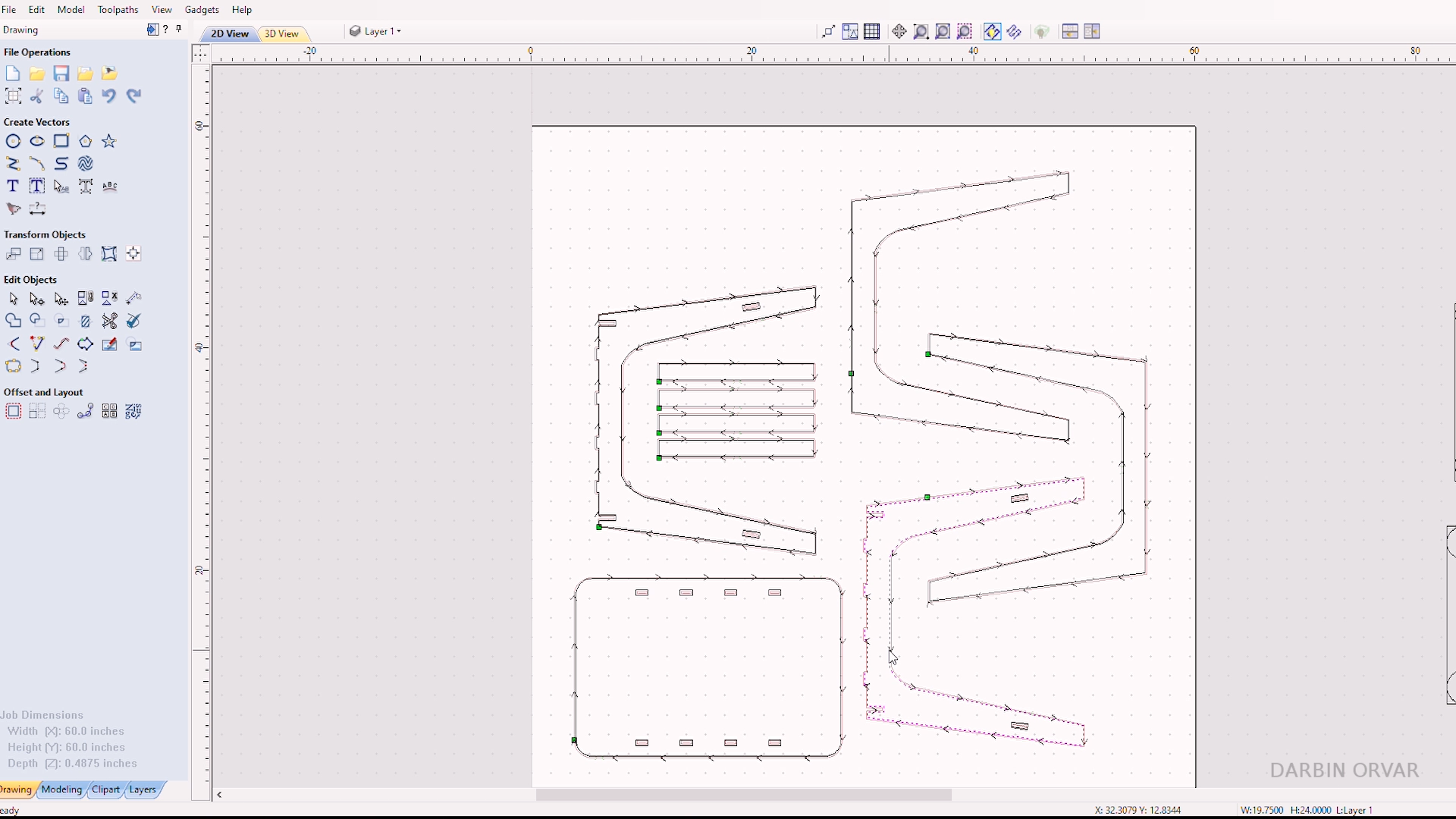Click the Drawing panel help question mark
This screenshot has width=1456, height=819.
(166, 30)
